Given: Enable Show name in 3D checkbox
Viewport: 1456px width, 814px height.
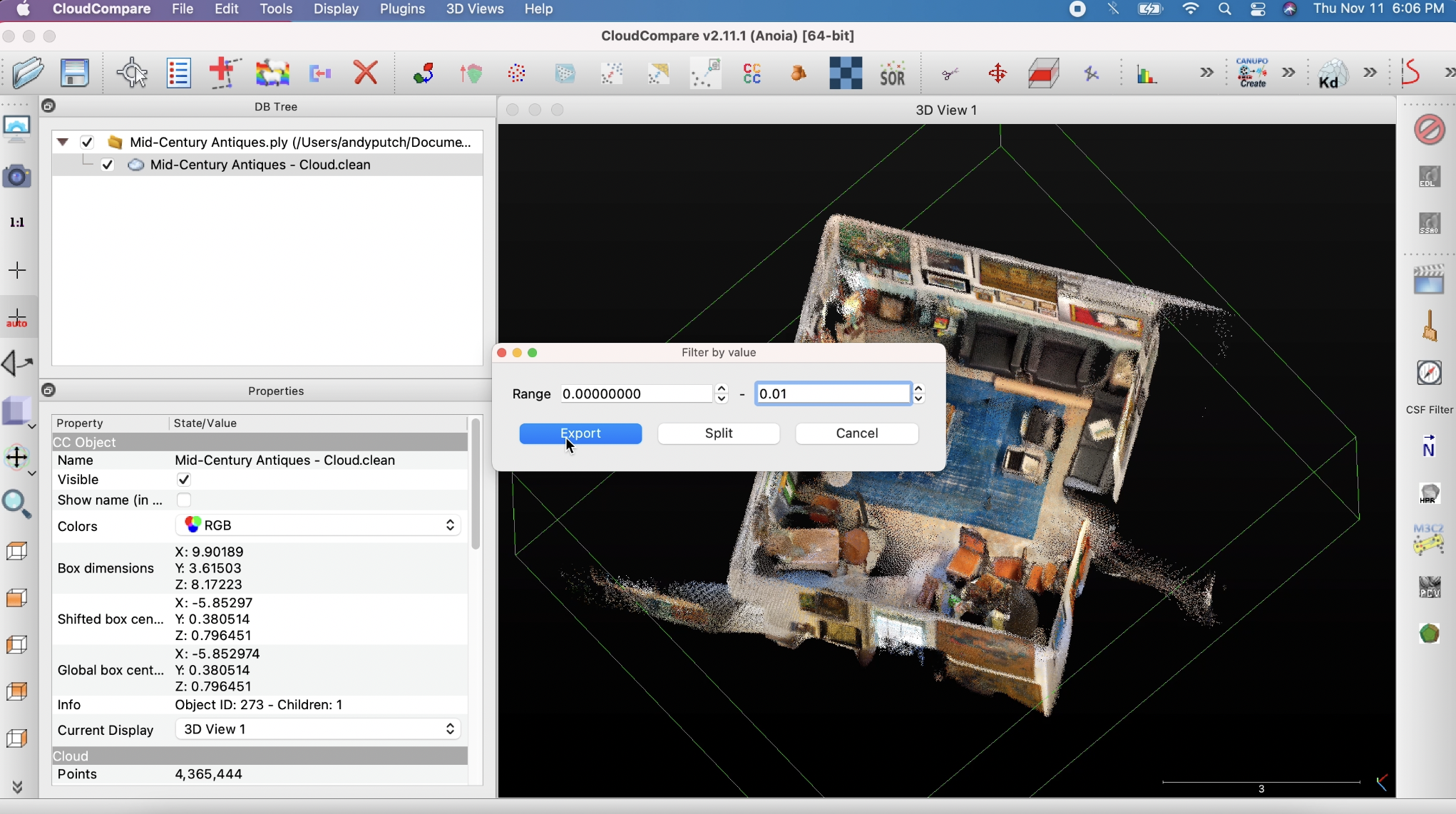Looking at the screenshot, I should tap(184, 500).
